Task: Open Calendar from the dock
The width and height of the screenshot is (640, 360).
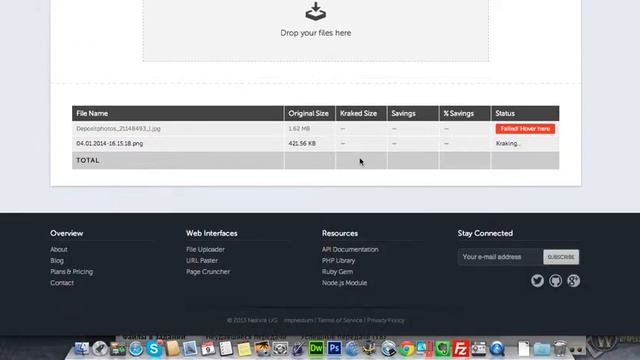Action: [x=208, y=349]
